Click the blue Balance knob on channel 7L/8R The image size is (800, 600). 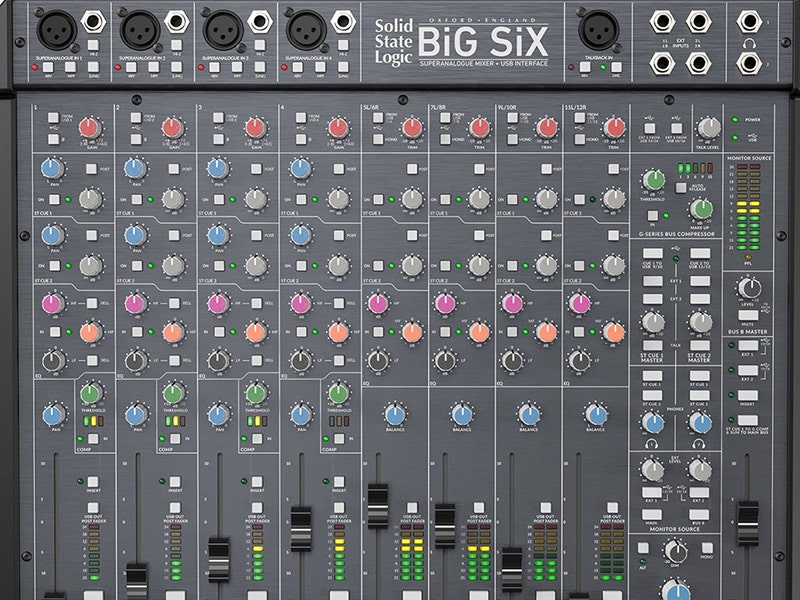tap(462, 415)
